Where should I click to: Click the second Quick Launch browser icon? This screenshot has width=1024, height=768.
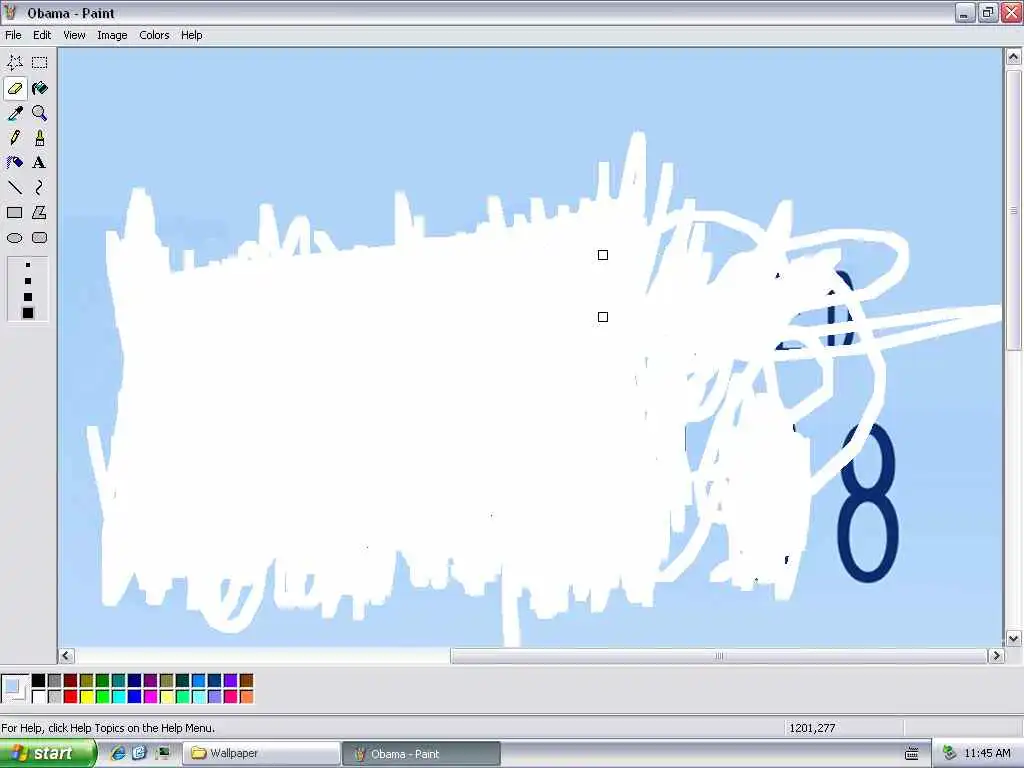tap(140, 754)
